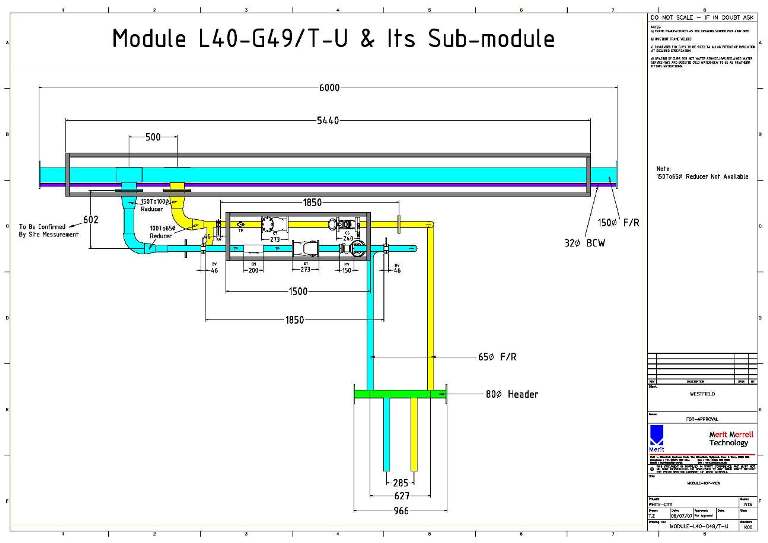Select the drawing number 'MODULE-L40-G49/T-U' in the title block
The width and height of the screenshot is (768, 543).
tap(699, 526)
